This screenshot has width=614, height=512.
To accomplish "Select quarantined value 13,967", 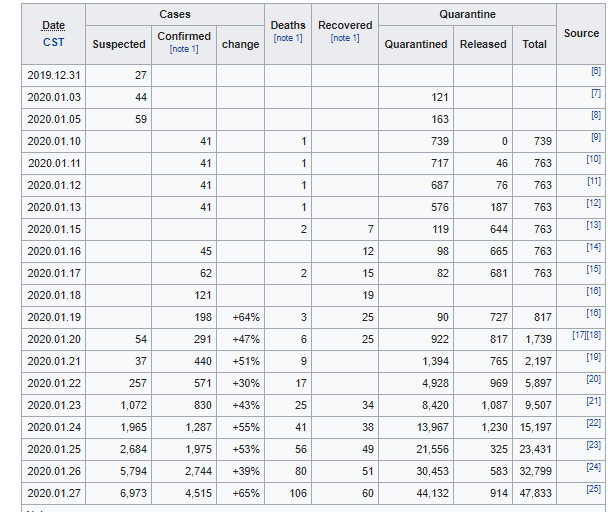I will pyautogui.click(x=432, y=427).
